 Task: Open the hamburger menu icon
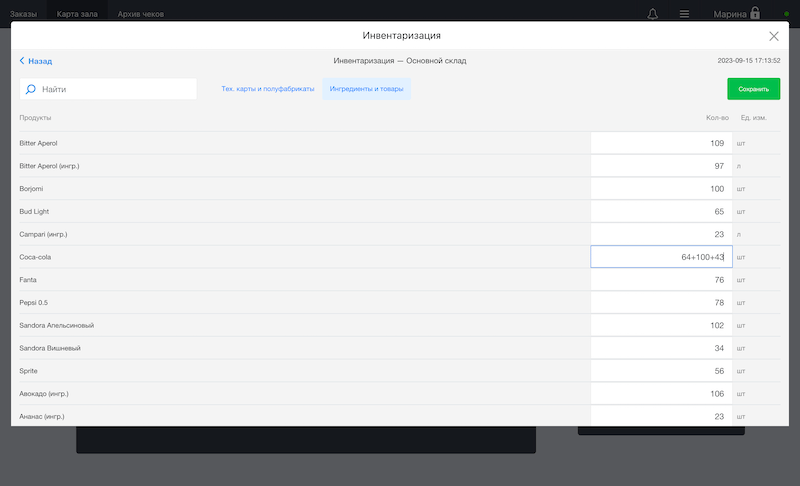(684, 14)
